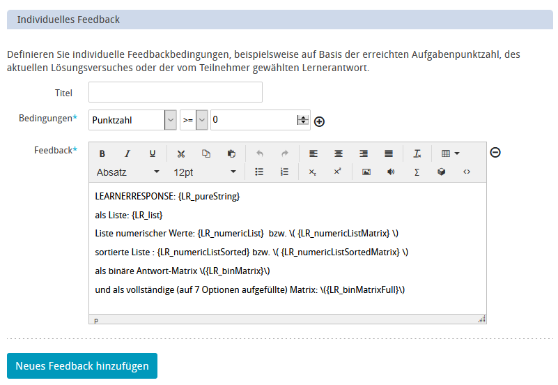Remove this feedback with minus icon
The image size is (558, 385).
[x=495, y=153]
